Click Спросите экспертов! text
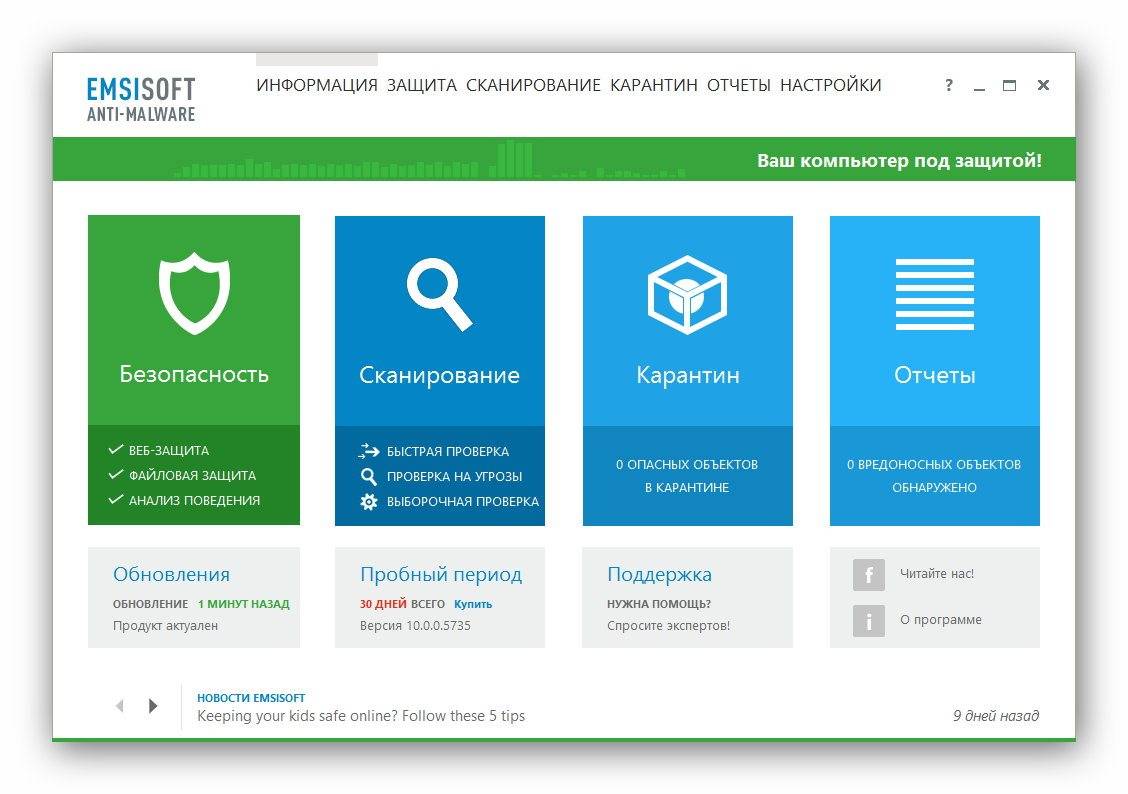The width and height of the screenshot is (1128, 794). click(x=668, y=626)
